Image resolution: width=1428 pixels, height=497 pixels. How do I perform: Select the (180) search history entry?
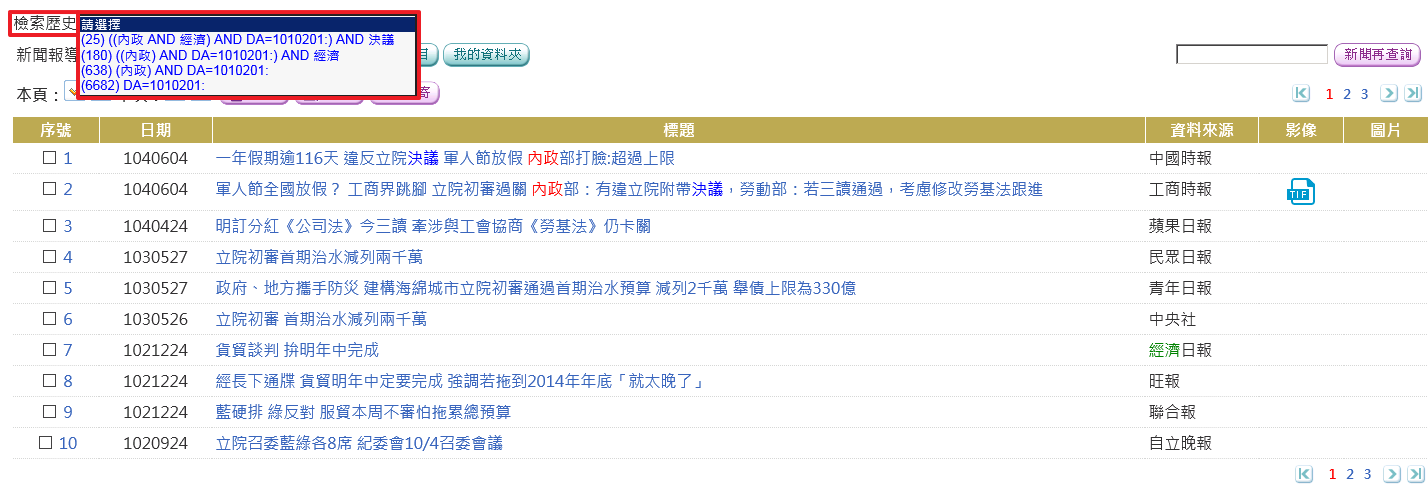pyautogui.click(x=210, y=55)
